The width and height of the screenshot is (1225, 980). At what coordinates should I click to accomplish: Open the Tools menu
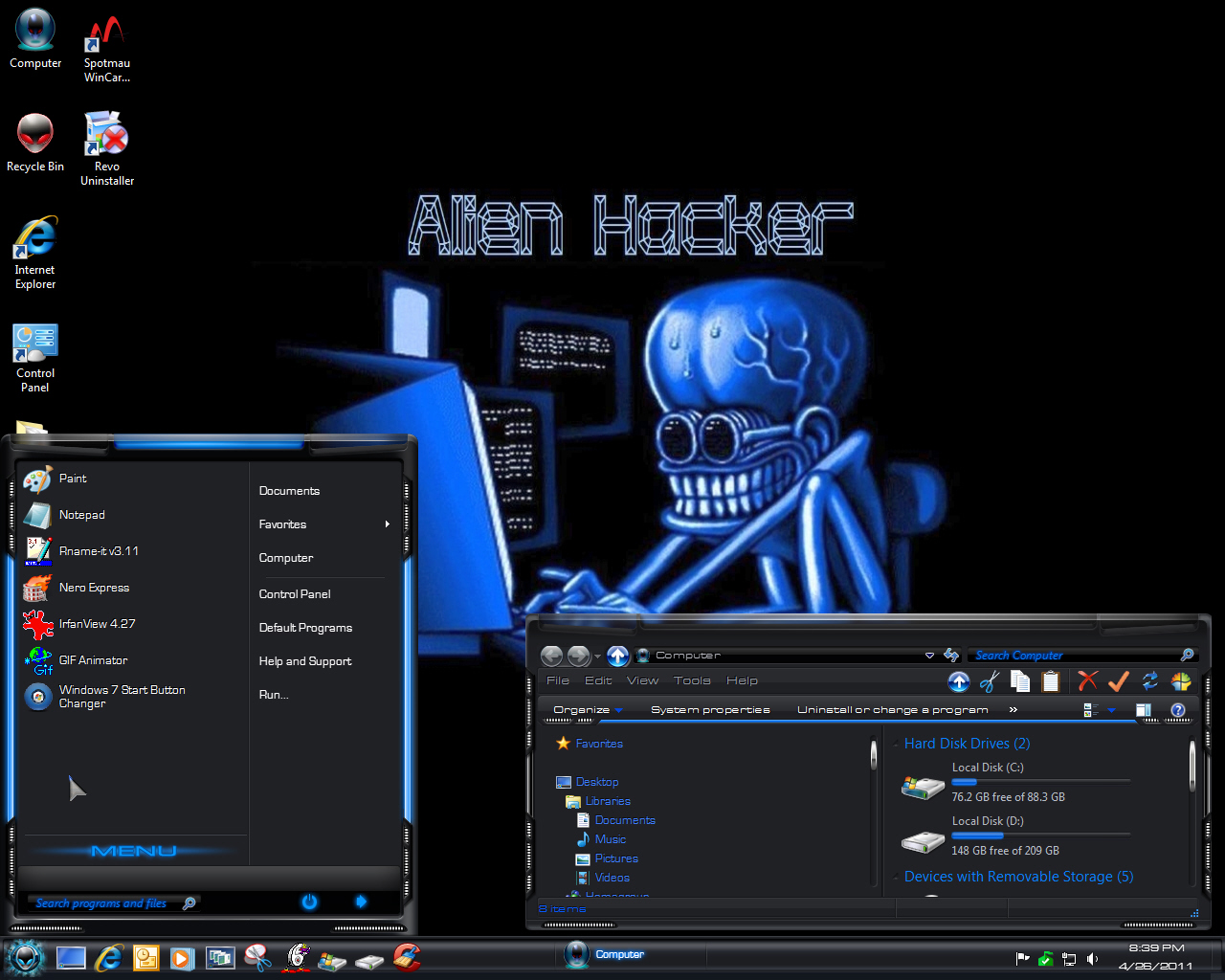pos(692,681)
